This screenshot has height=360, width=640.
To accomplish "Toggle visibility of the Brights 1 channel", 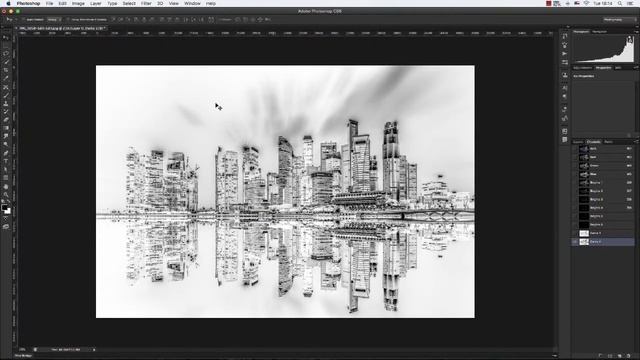I will click(x=575, y=182).
